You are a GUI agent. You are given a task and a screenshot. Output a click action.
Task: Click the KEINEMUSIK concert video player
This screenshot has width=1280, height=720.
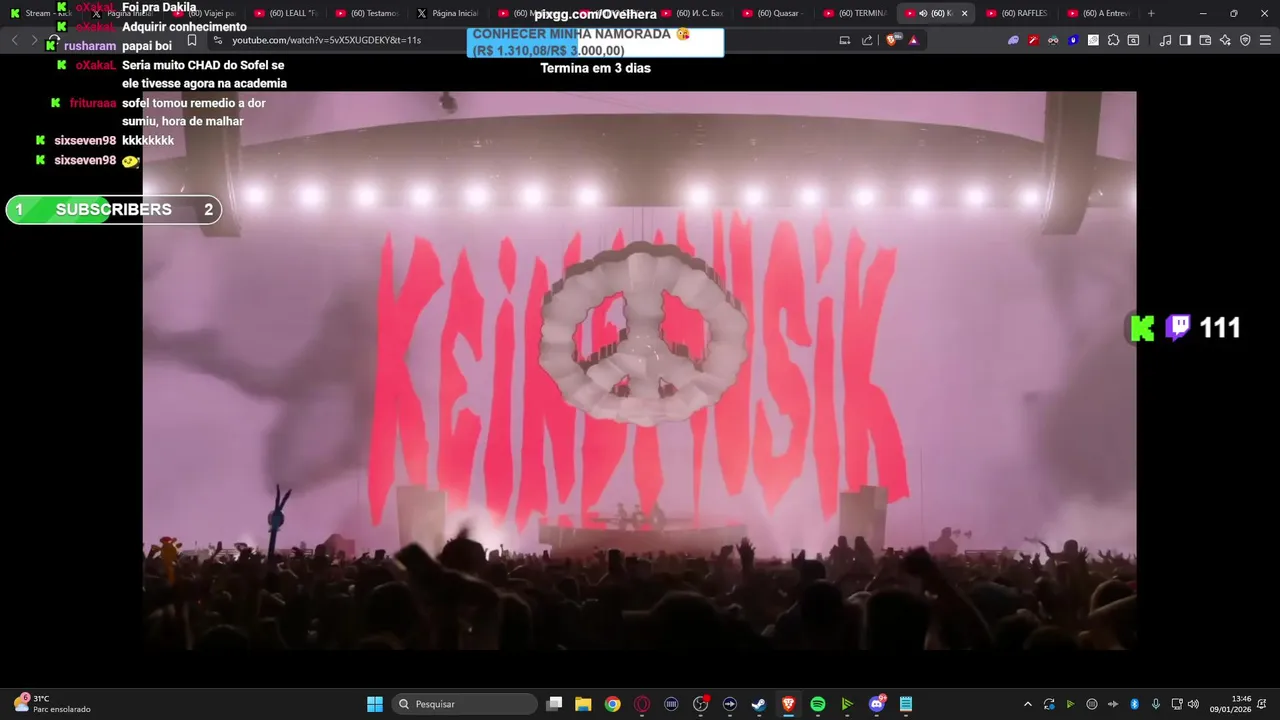(639, 370)
